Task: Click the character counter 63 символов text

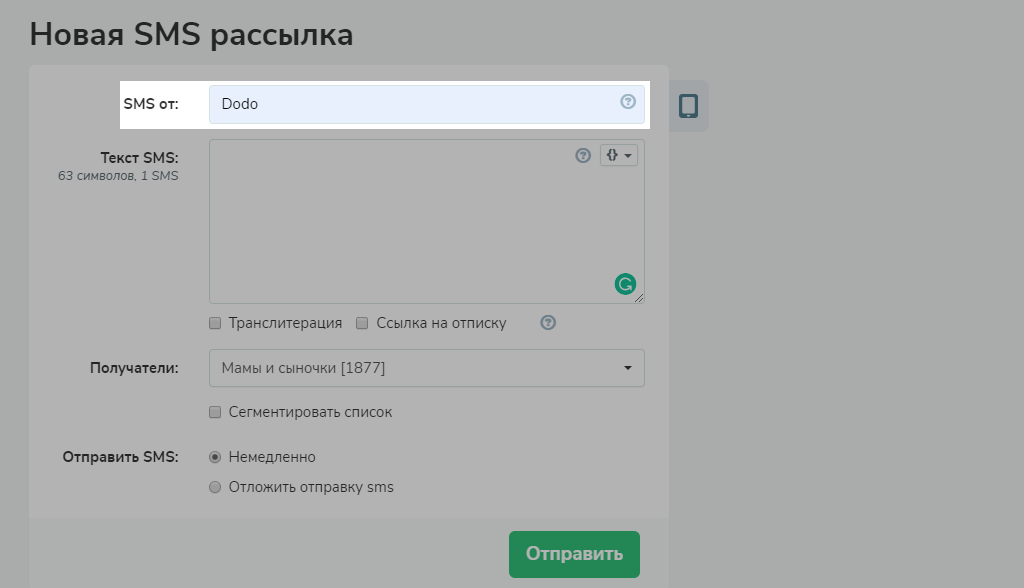Action: click(118, 174)
